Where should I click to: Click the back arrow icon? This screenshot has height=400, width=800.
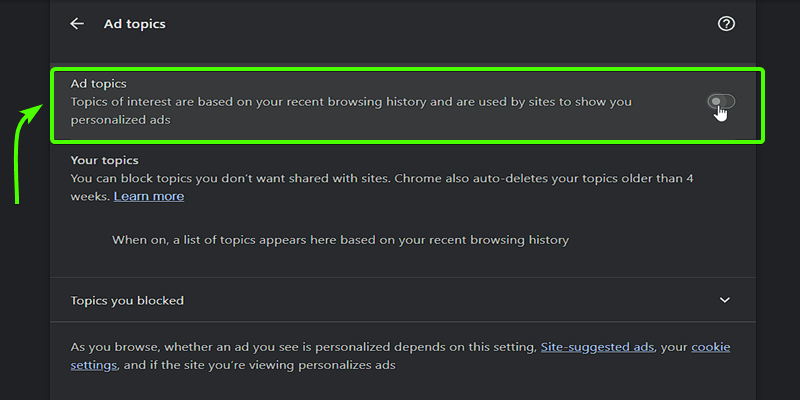tap(77, 24)
